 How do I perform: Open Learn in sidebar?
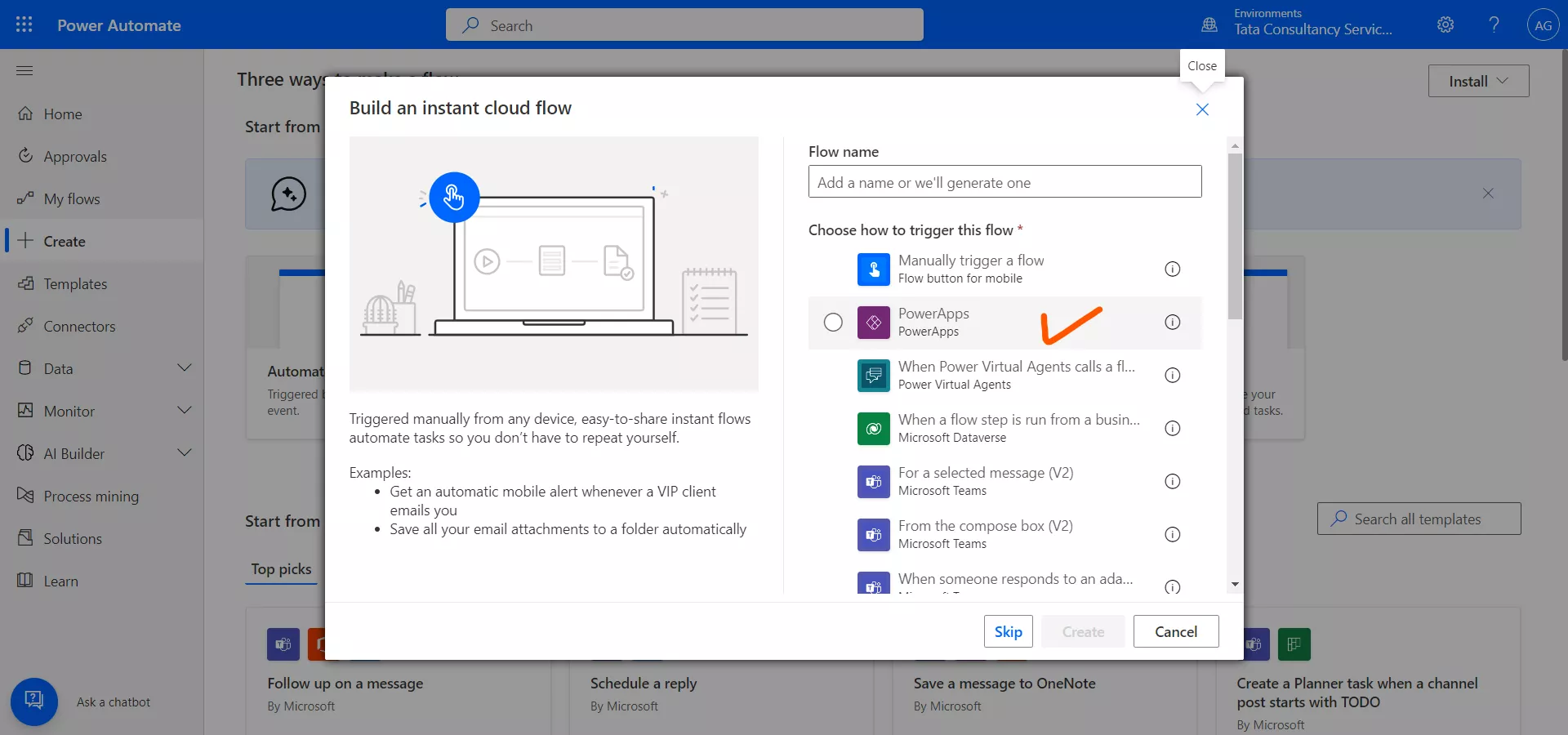[101, 581]
